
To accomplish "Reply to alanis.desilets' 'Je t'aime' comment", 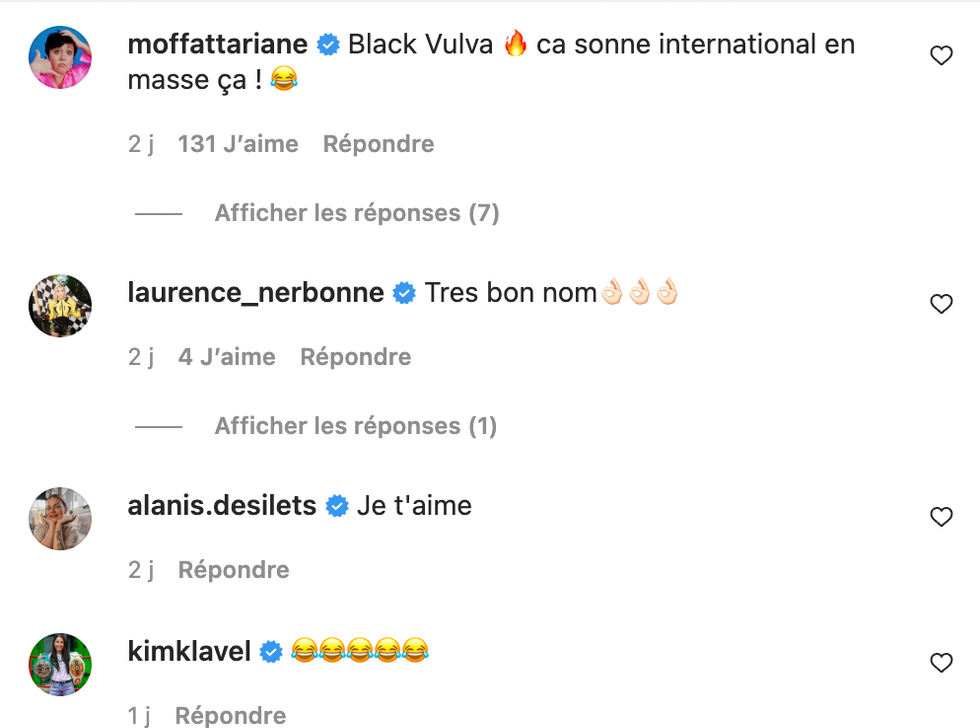I will (233, 569).
